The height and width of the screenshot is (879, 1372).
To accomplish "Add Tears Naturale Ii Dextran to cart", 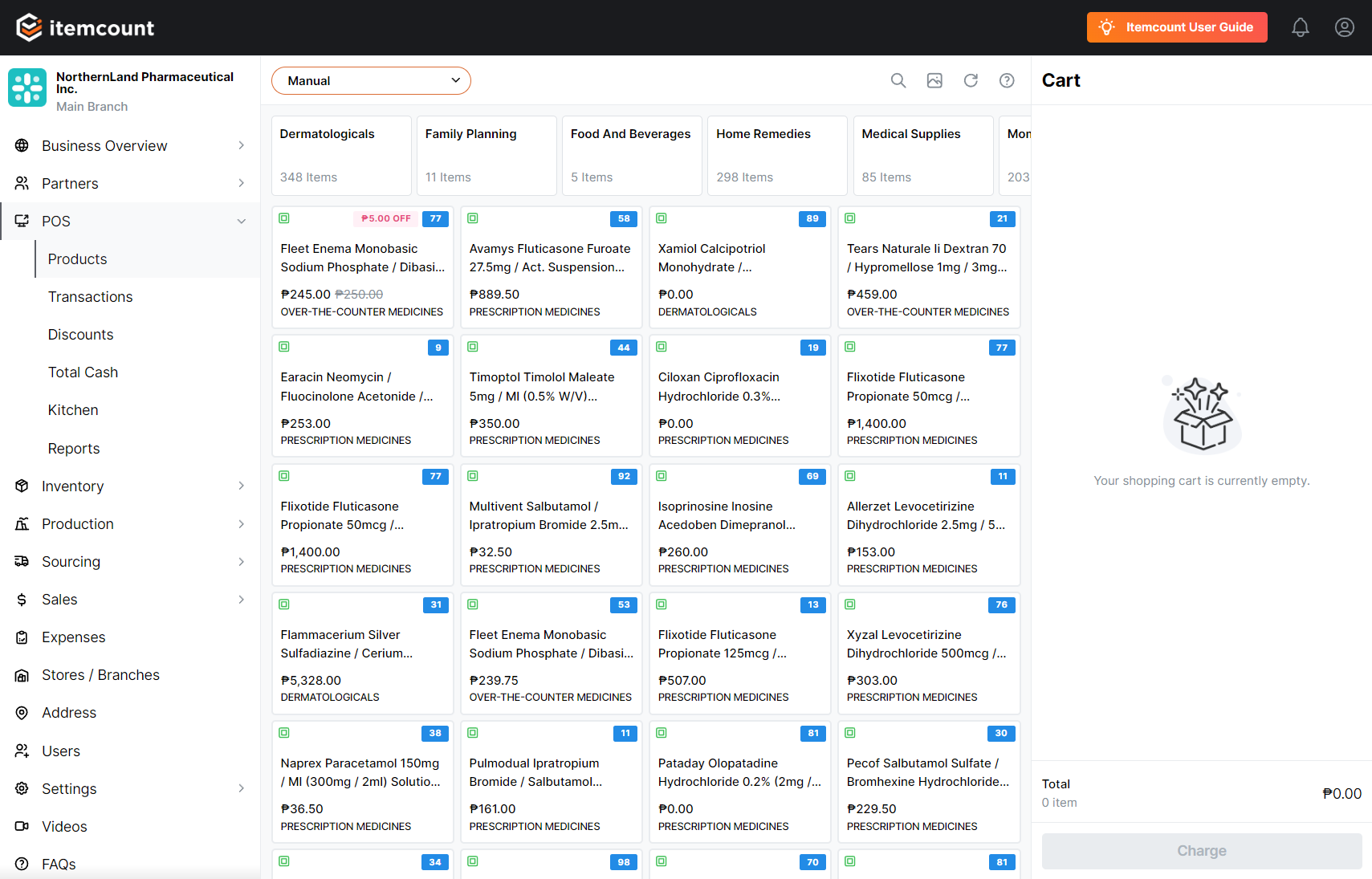I will coord(929,267).
